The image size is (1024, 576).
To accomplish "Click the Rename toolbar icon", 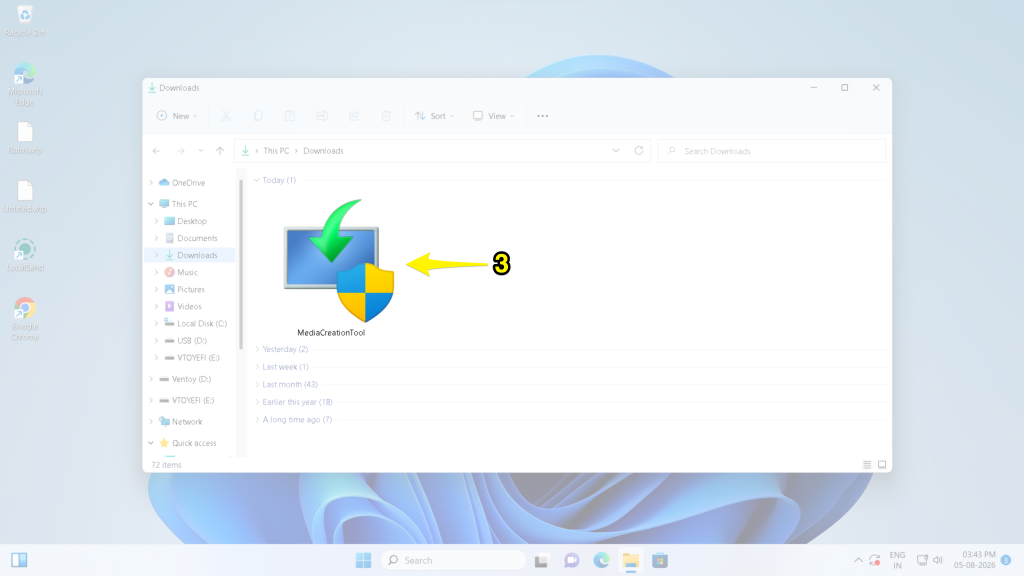I will point(322,116).
